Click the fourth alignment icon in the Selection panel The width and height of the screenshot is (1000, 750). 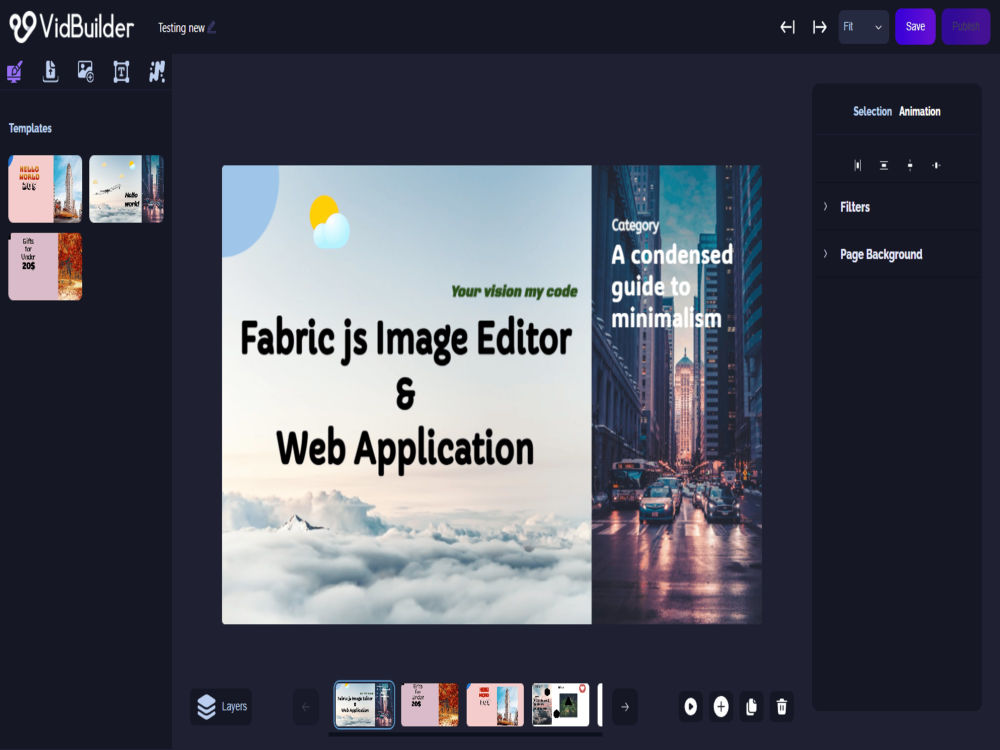[x=936, y=165]
